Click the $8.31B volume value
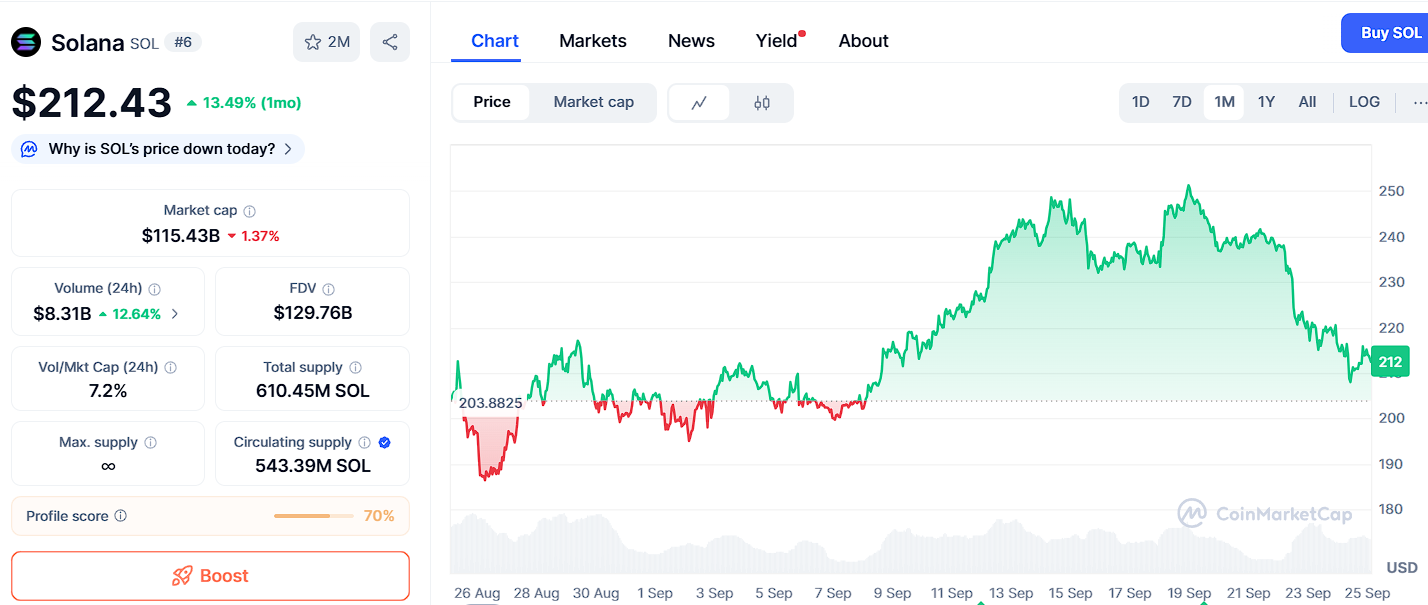1428x605 pixels. pyautogui.click(x=62, y=314)
